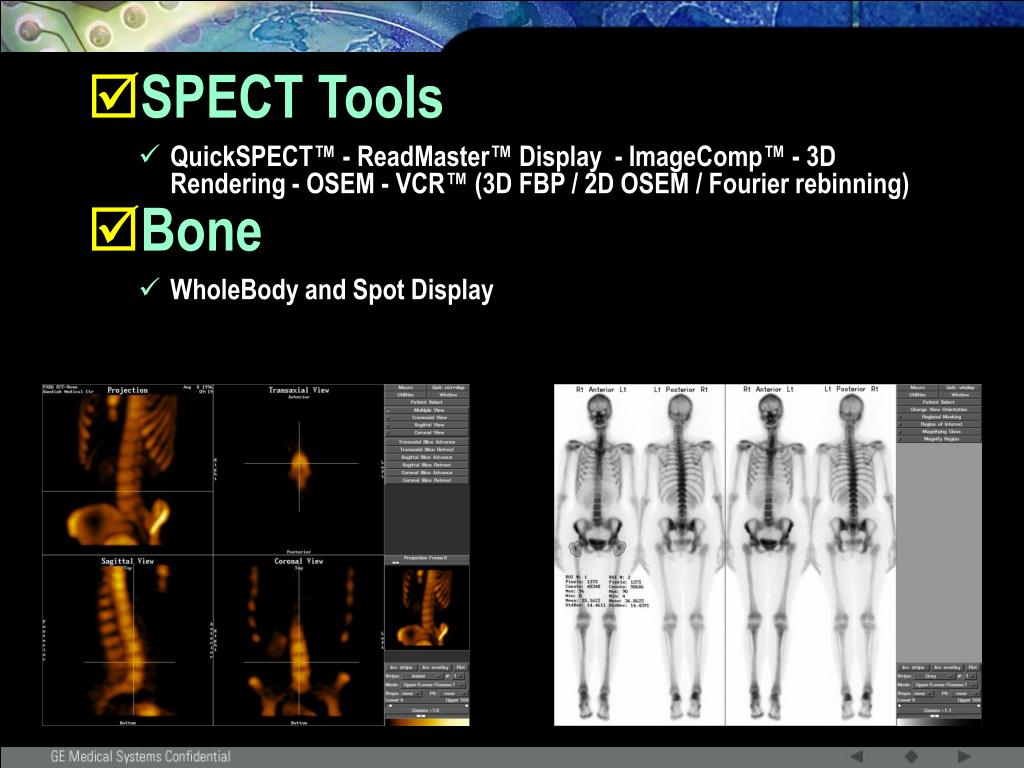Click the Sagittal View image

click(128, 641)
